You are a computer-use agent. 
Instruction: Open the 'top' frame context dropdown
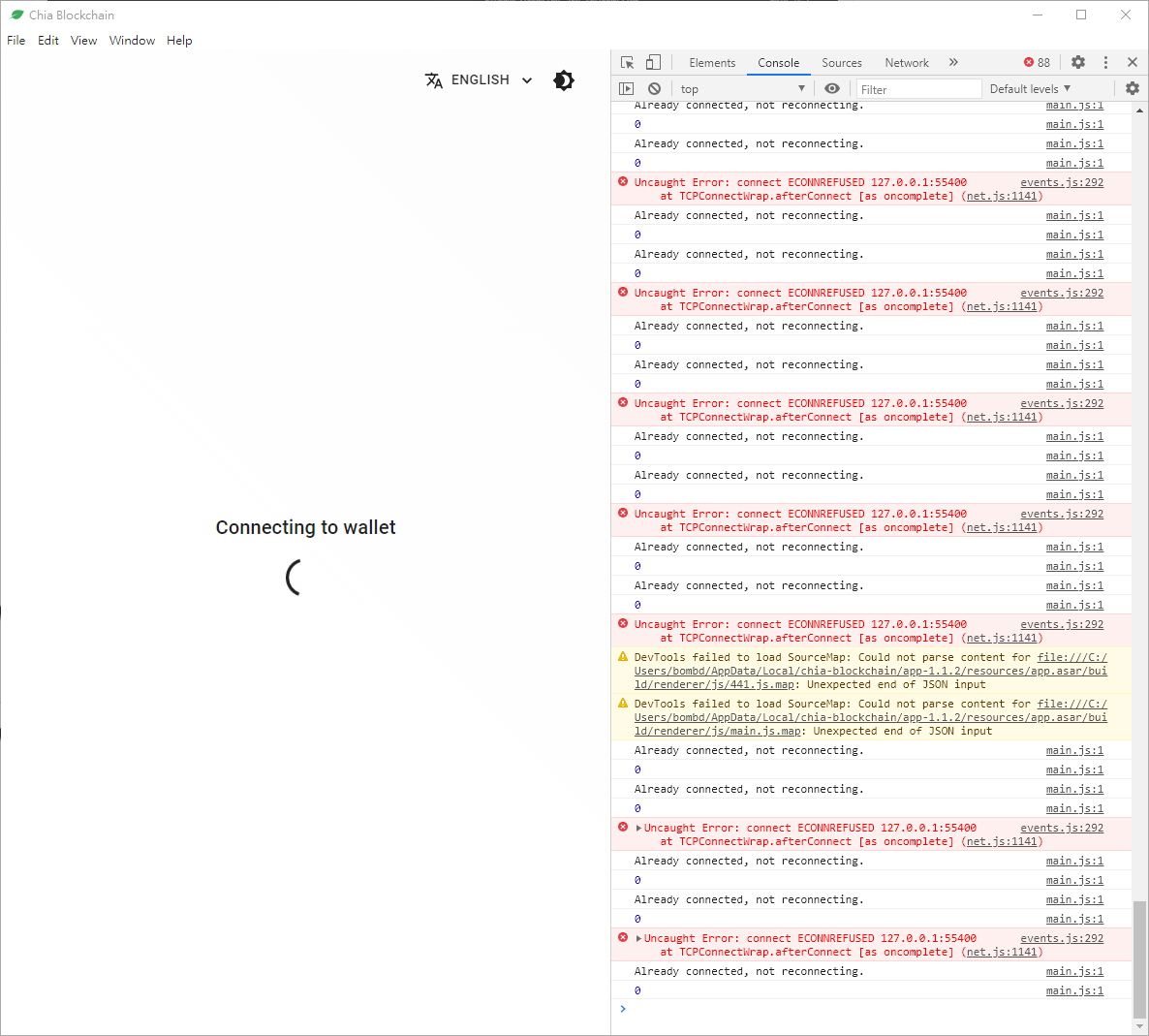click(741, 88)
